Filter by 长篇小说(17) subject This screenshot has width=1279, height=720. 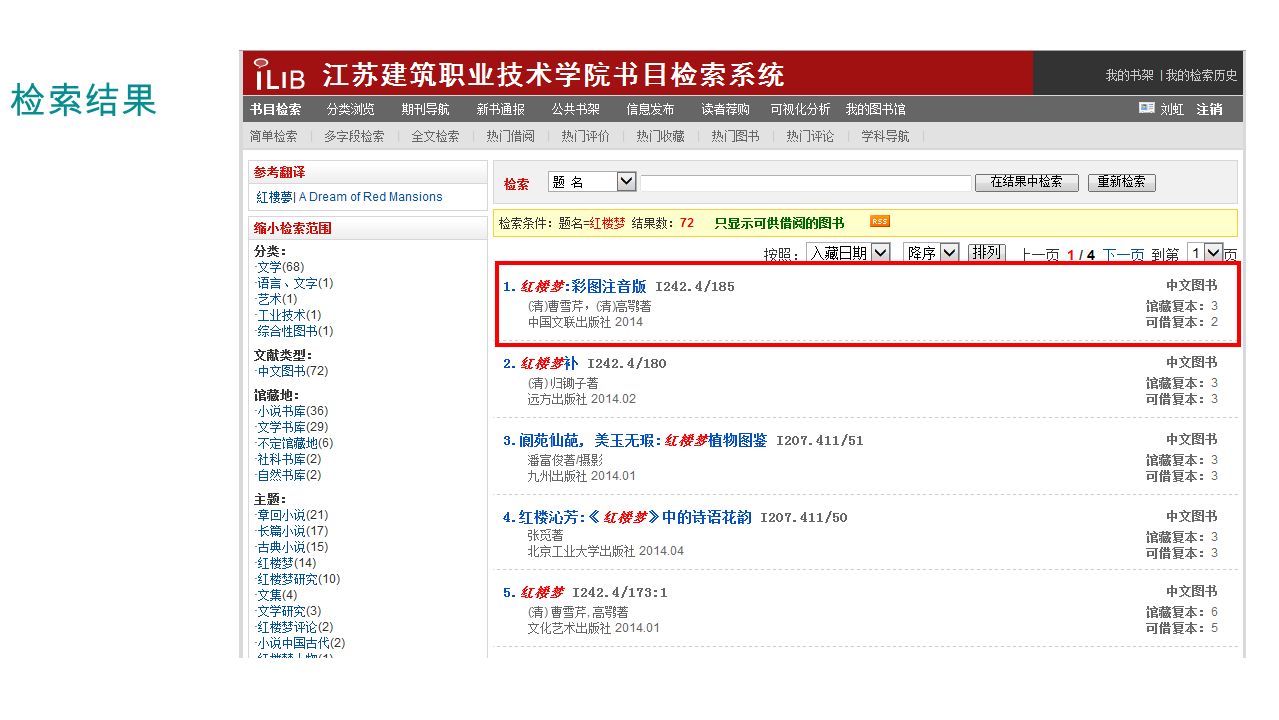click(x=293, y=531)
